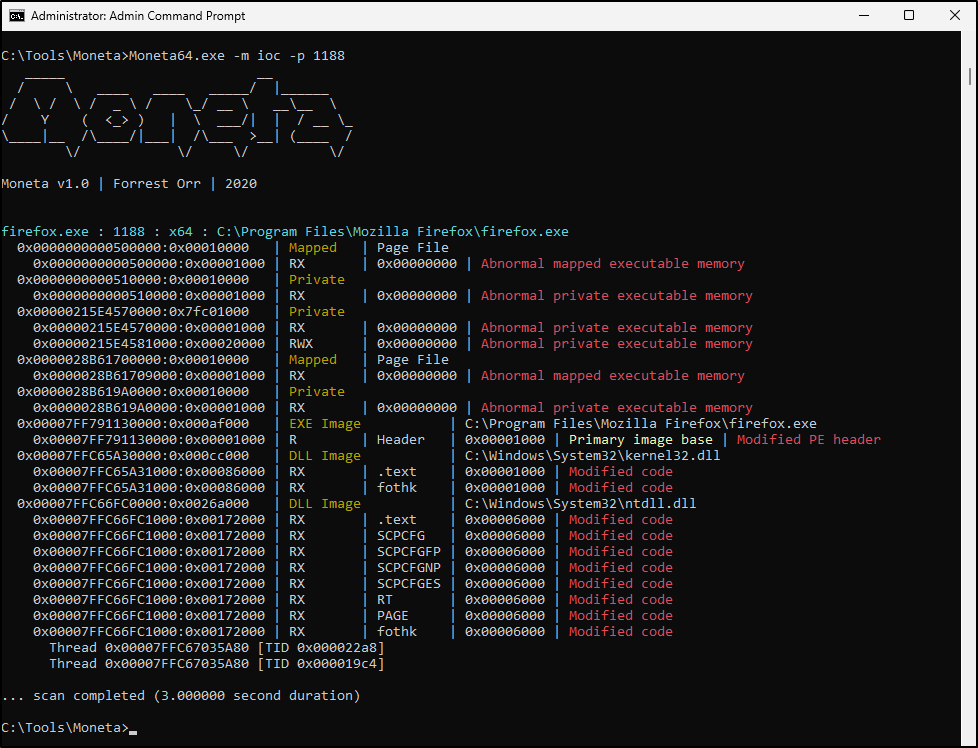
Task: Click the window title 'Administrator: Admin Command Prompt'
Action: click(x=138, y=16)
